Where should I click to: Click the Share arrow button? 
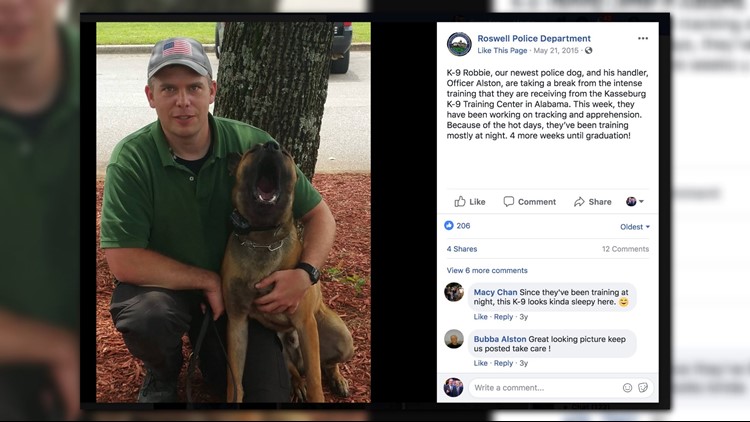click(593, 201)
